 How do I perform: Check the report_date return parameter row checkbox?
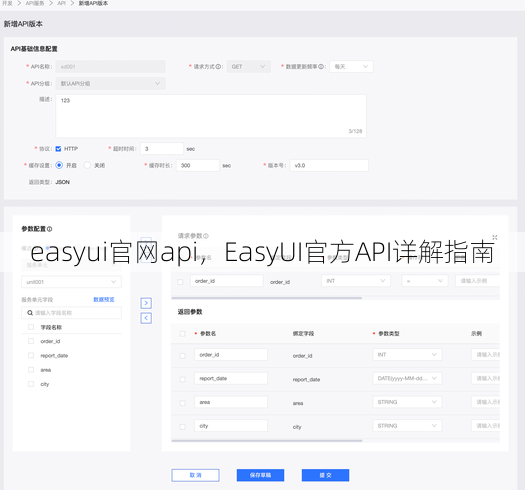[x=182, y=379]
